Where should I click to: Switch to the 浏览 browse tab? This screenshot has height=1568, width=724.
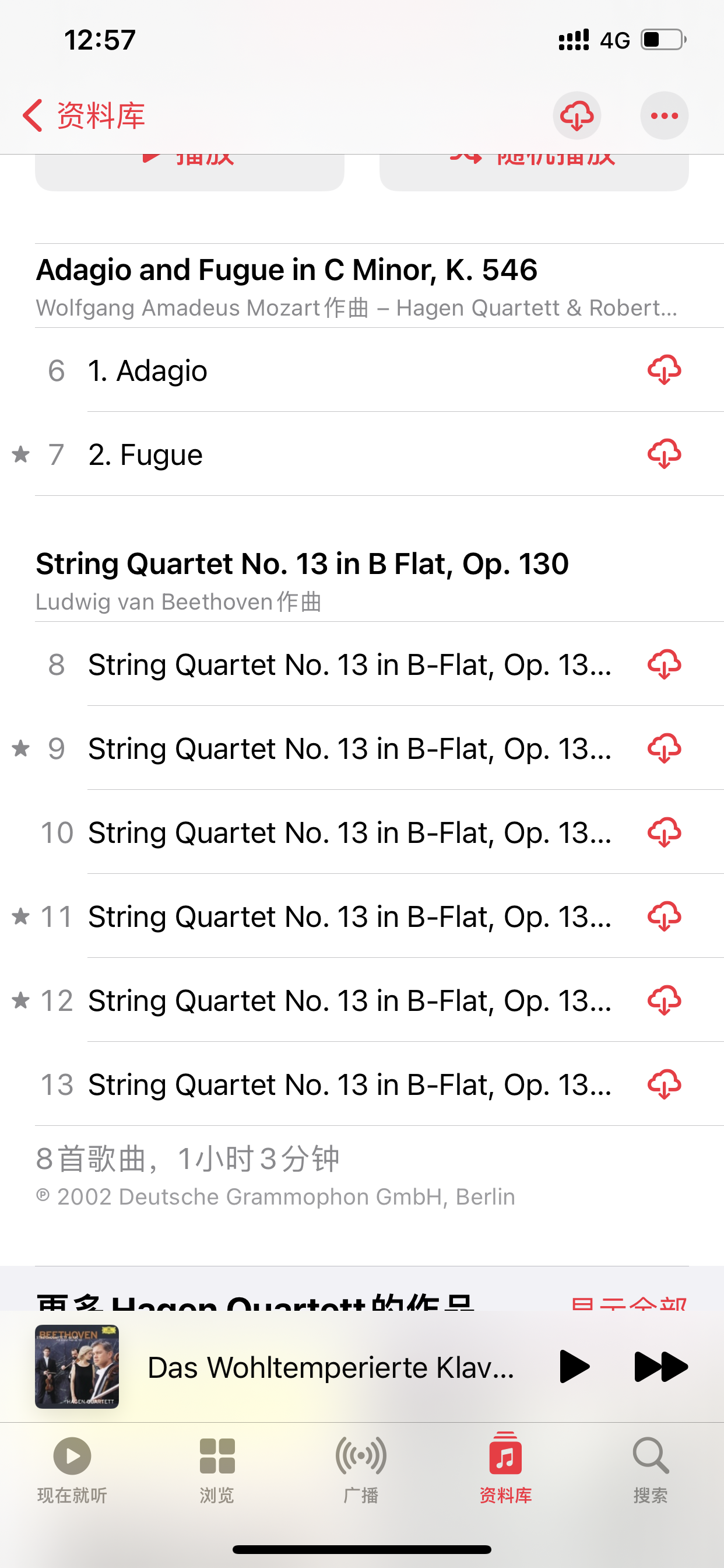click(217, 1468)
